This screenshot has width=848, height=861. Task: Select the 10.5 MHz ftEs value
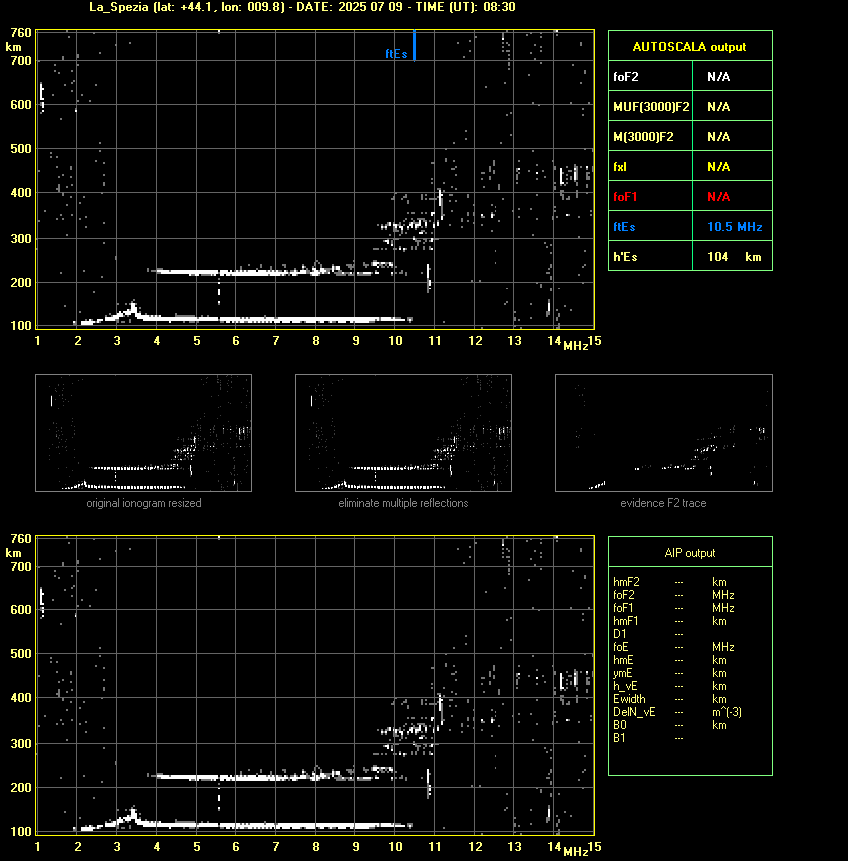(735, 227)
